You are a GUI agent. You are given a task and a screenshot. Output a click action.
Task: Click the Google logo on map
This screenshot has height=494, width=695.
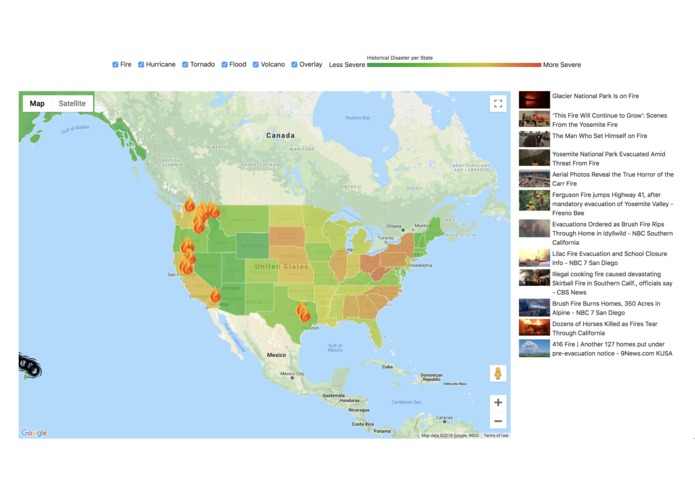click(x=34, y=432)
